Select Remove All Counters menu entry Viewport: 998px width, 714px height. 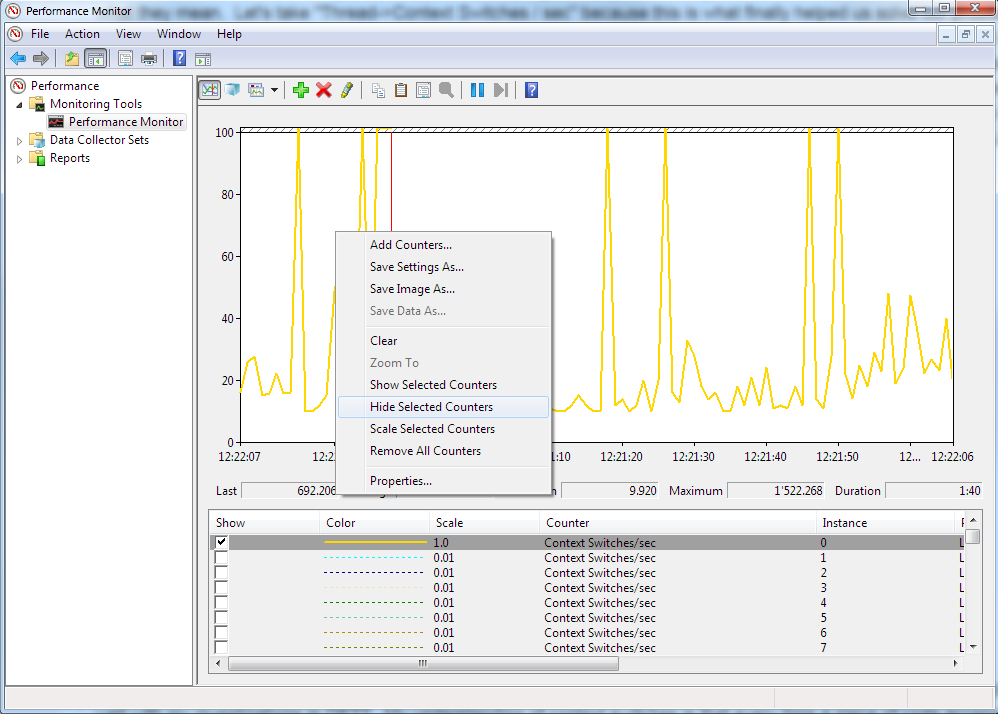coord(444,451)
